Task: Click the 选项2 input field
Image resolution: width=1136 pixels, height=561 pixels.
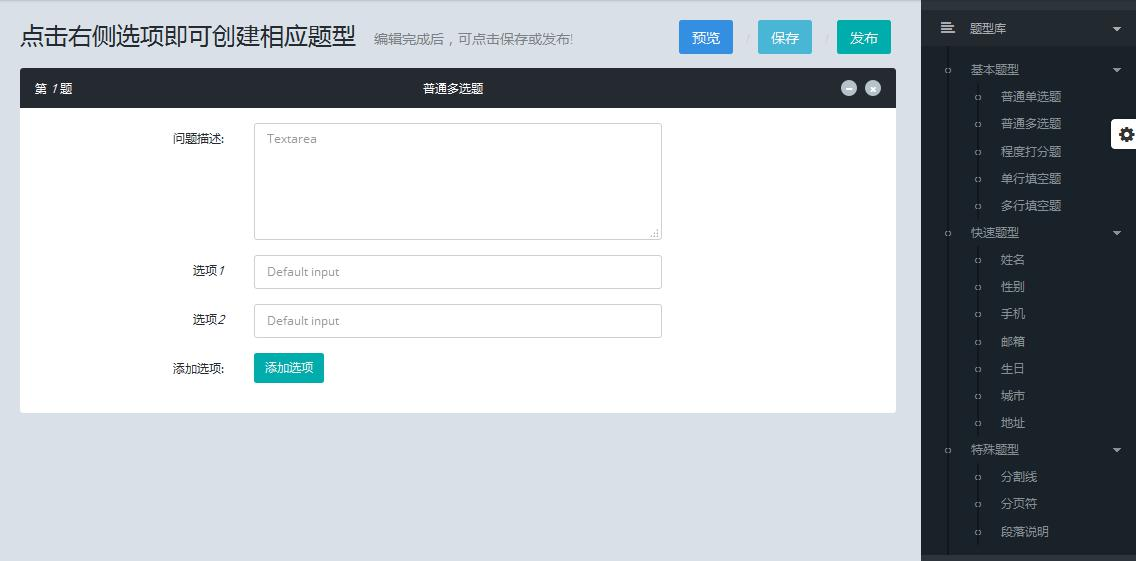Action: click(458, 321)
